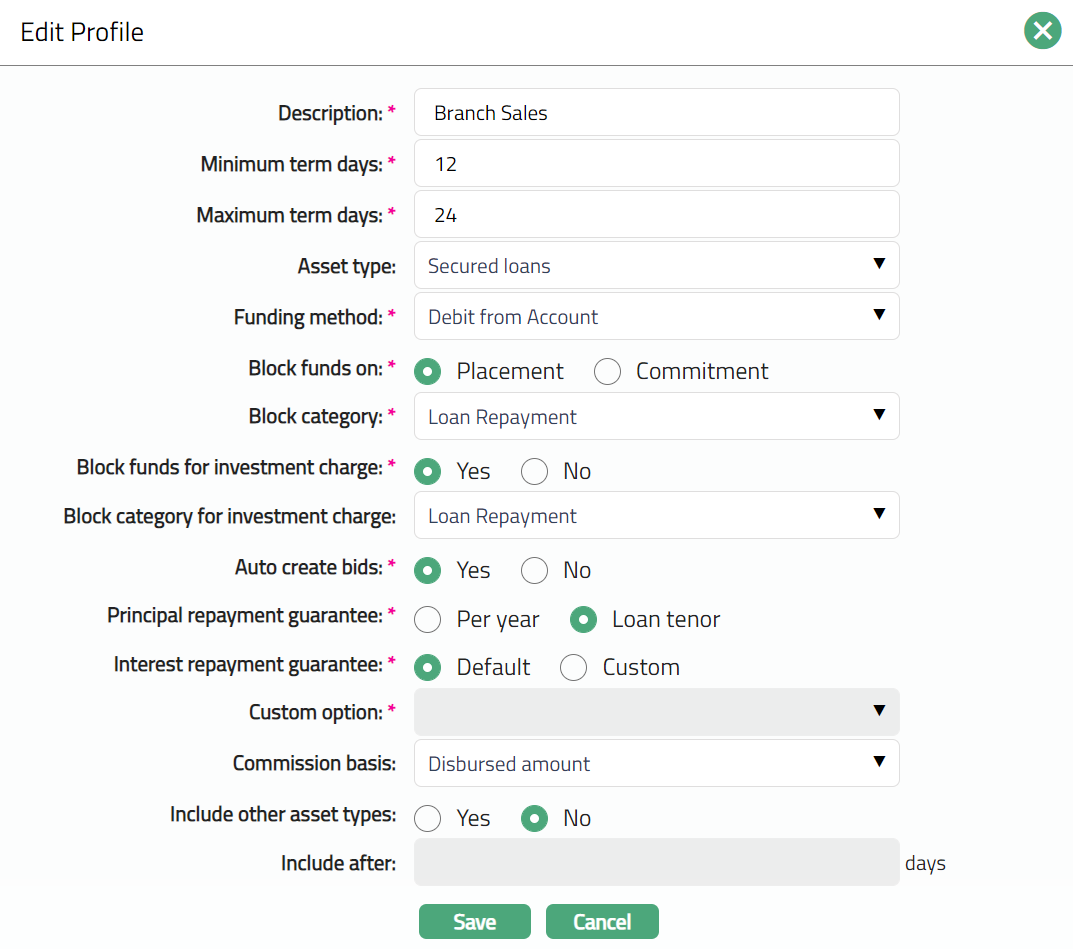This screenshot has width=1073, height=949.
Task: Open the Asset type dropdown
Action: pos(656,266)
